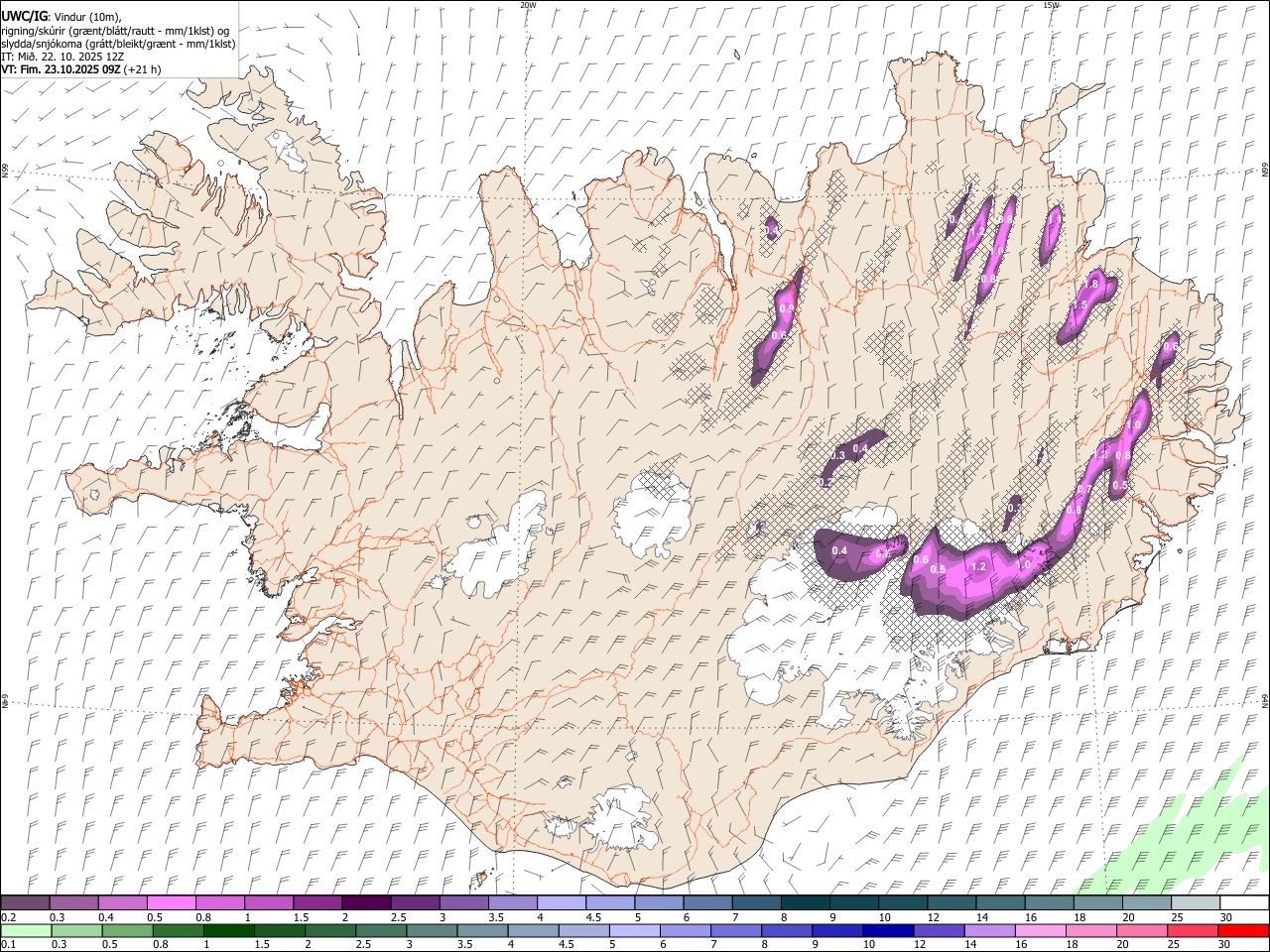Click the 'rigning/skúrir' legend description line
1270x952 pixels.
[x=115, y=31]
